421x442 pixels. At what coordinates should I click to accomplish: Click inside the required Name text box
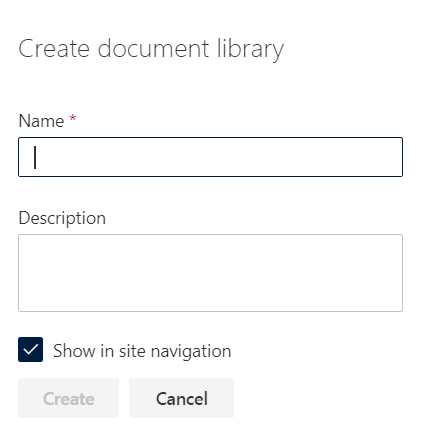[x=210, y=157]
